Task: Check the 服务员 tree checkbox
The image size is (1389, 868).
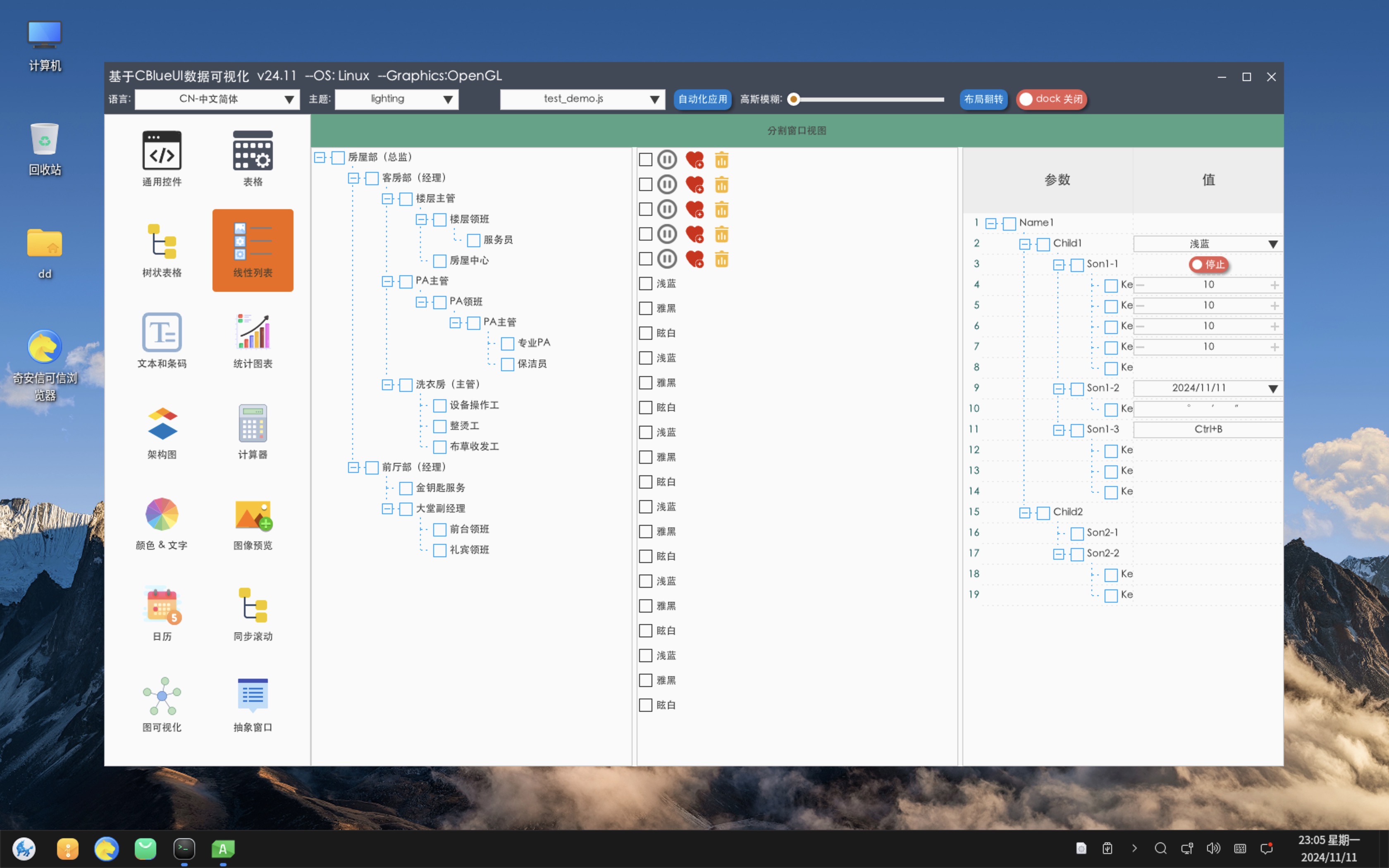Action: click(x=473, y=240)
